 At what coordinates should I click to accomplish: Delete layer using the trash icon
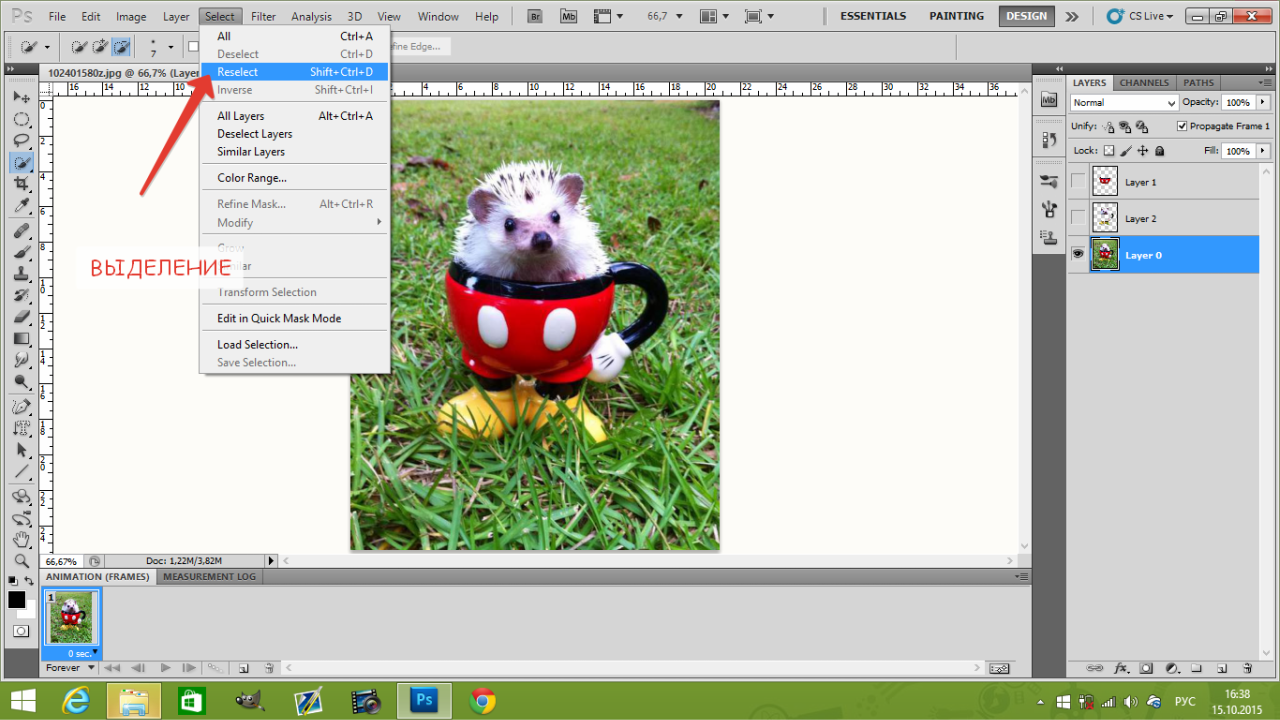(x=1246, y=668)
